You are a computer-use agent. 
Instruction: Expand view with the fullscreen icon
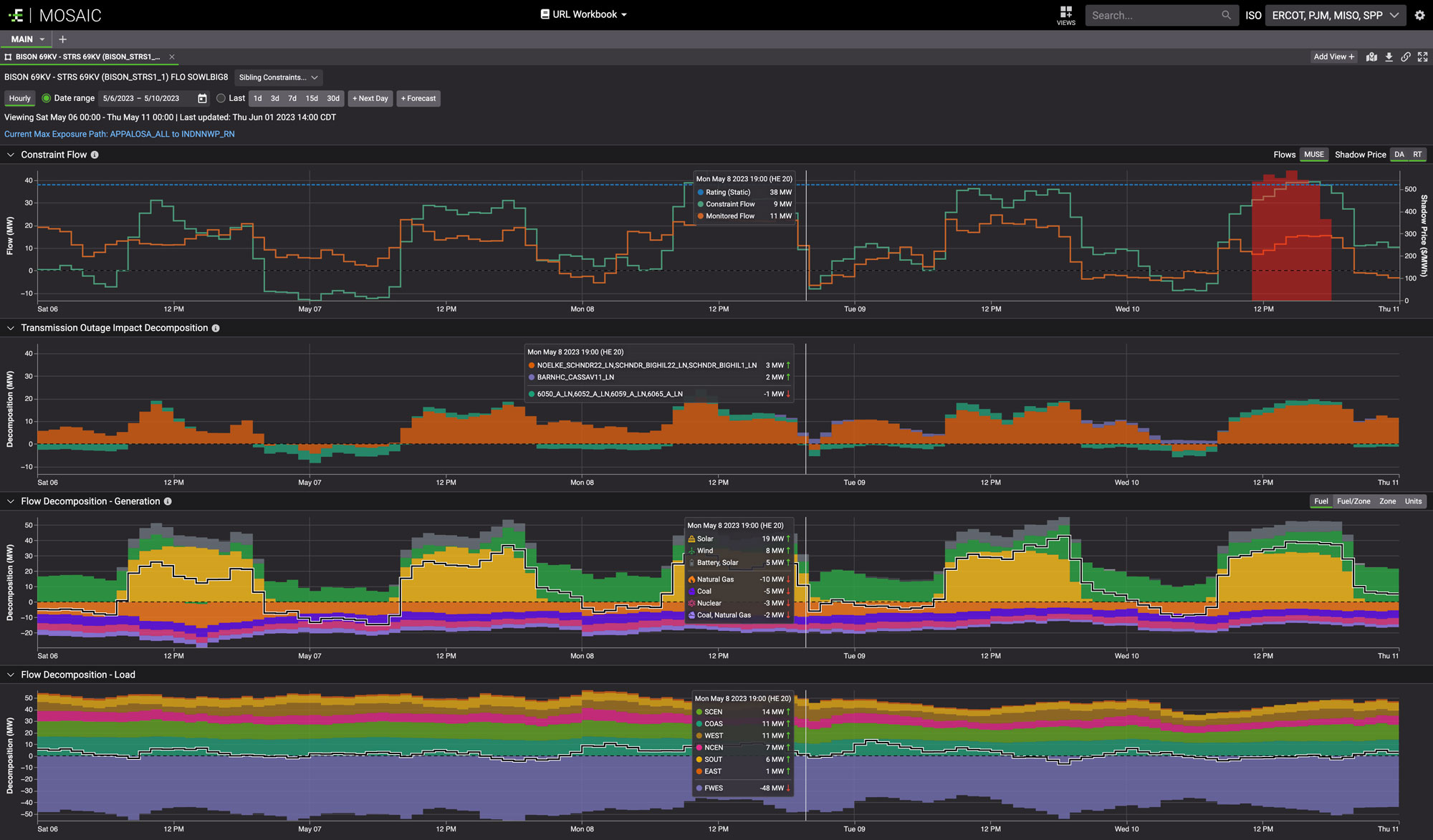tap(1423, 57)
